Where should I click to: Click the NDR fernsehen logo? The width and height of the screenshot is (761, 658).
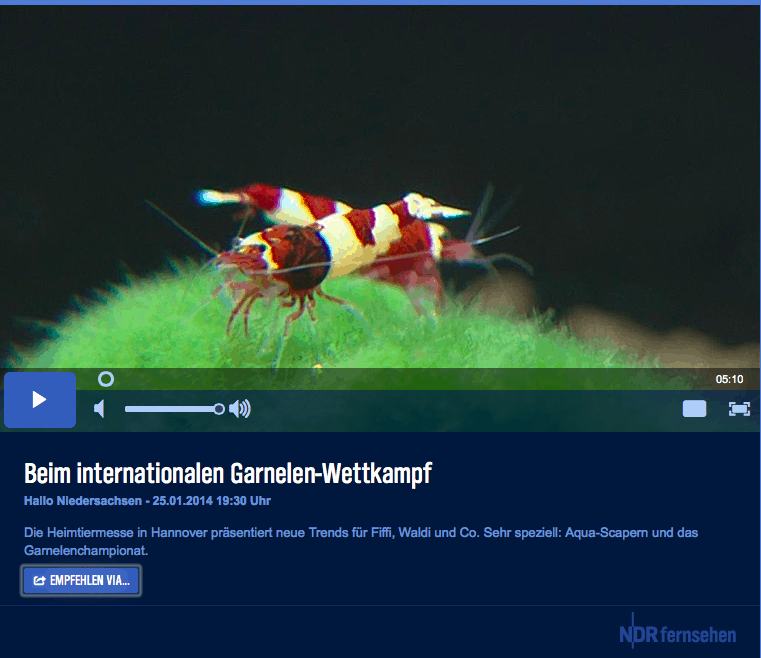677,633
